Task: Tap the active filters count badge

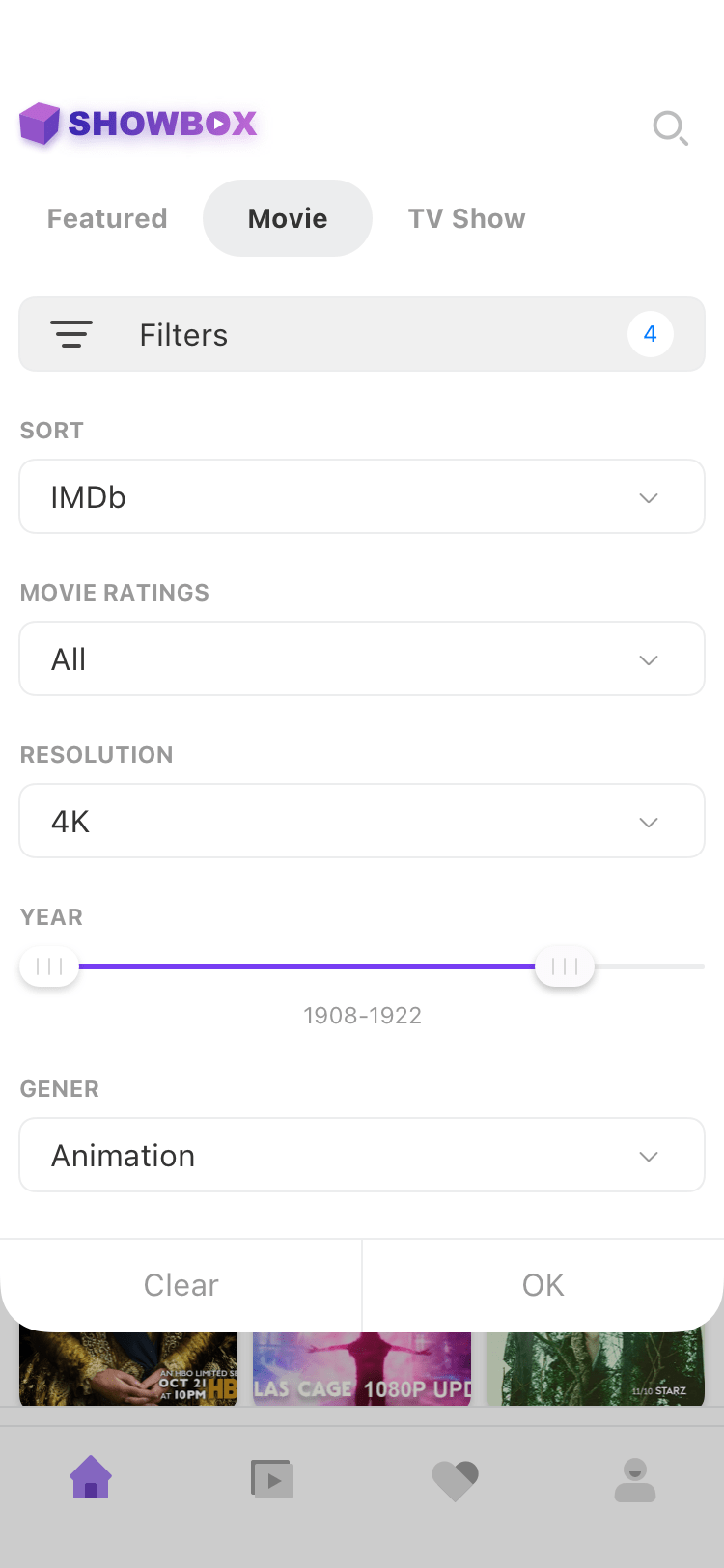Action: click(650, 334)
